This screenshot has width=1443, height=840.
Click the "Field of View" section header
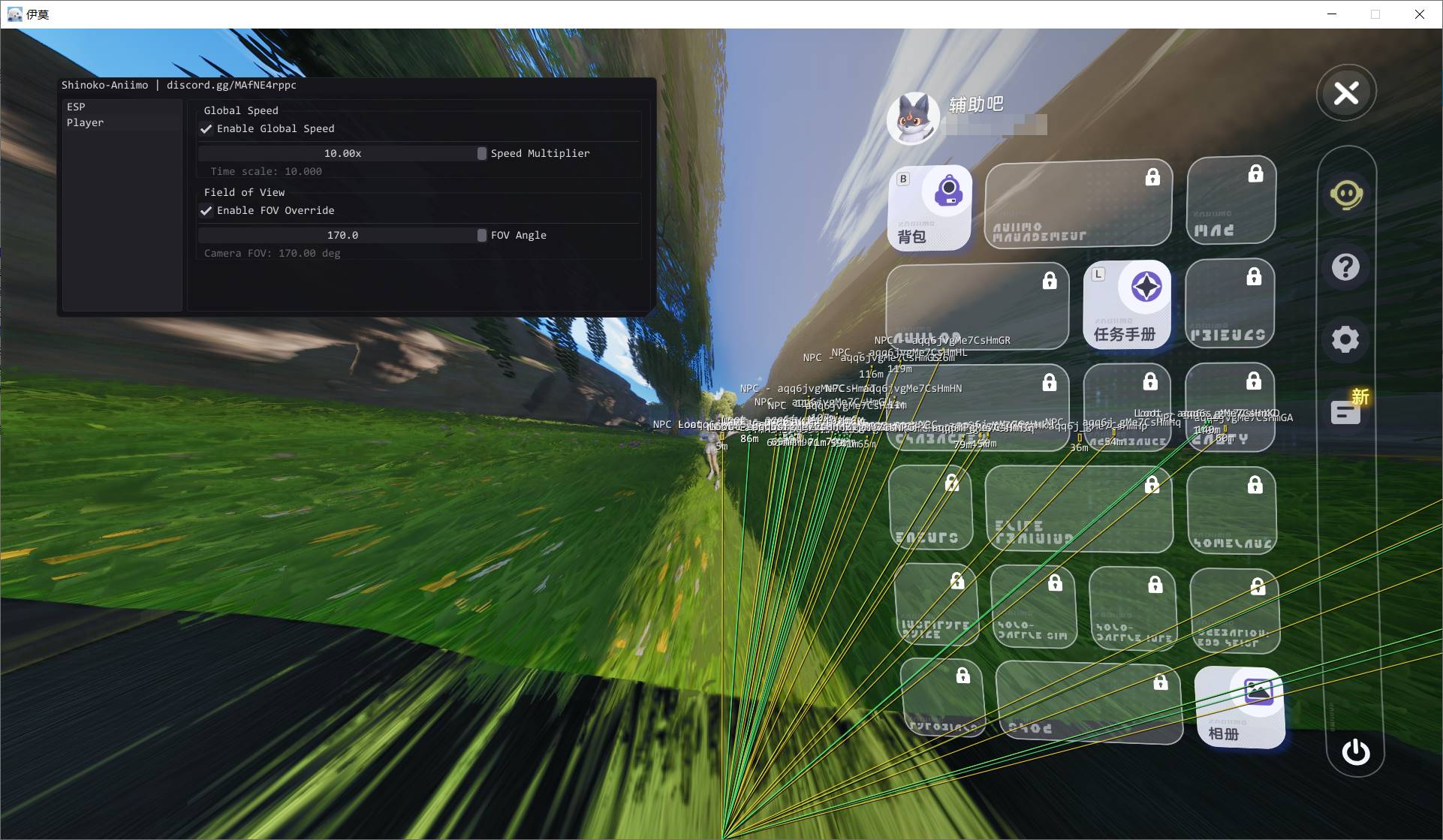[x=244, y=192]
